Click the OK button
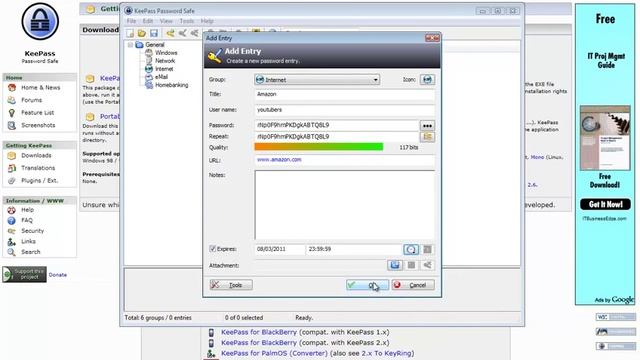The width and height of the screenshot is (640, 360). (x=367, y=285)
